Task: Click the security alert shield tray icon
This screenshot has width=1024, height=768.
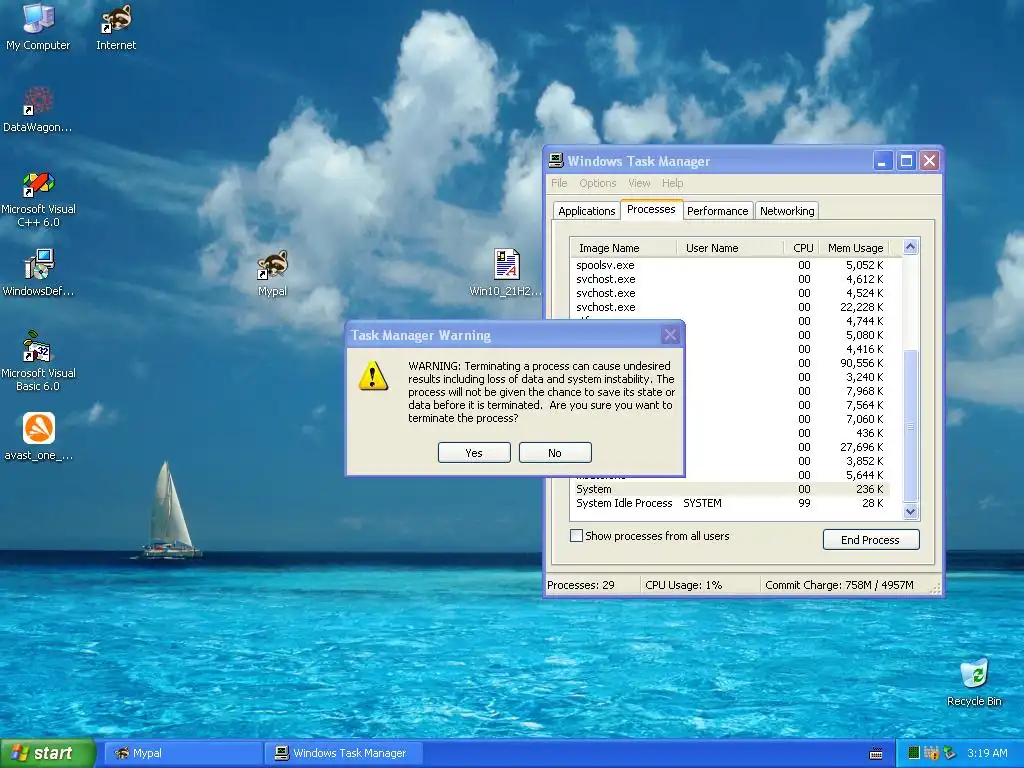Action: [931, 753]
